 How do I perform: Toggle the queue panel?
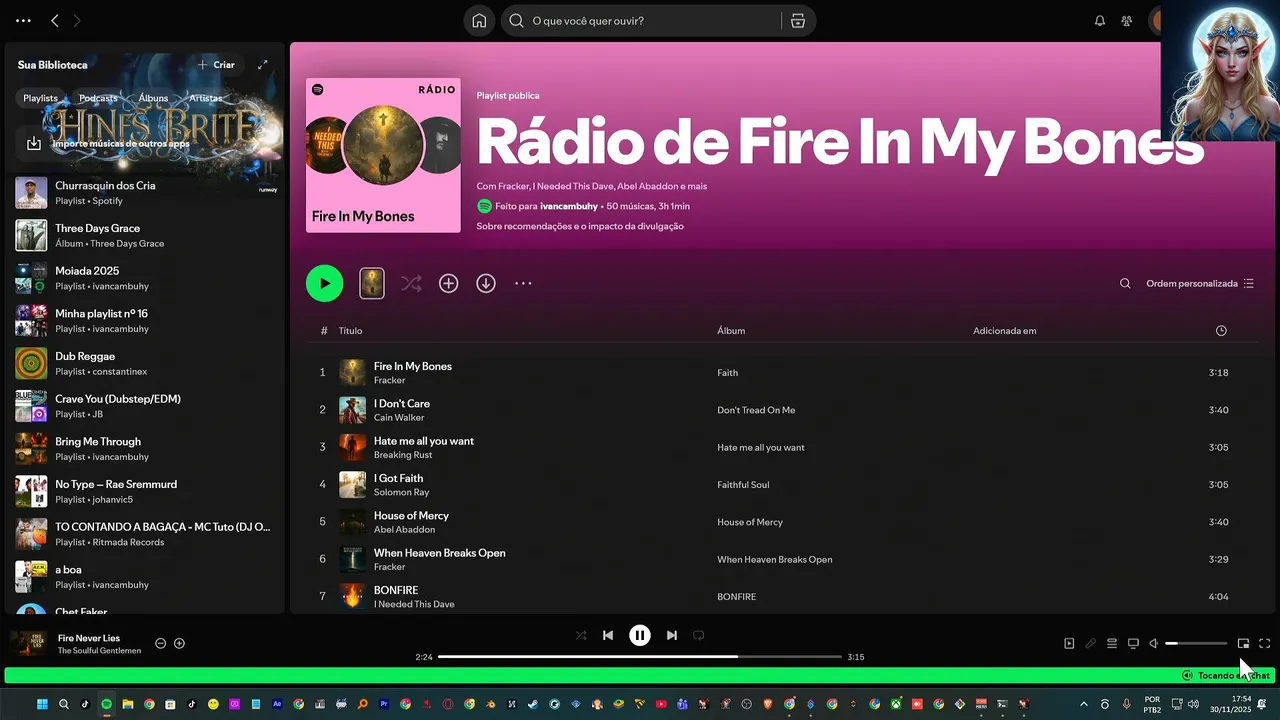1112,644
